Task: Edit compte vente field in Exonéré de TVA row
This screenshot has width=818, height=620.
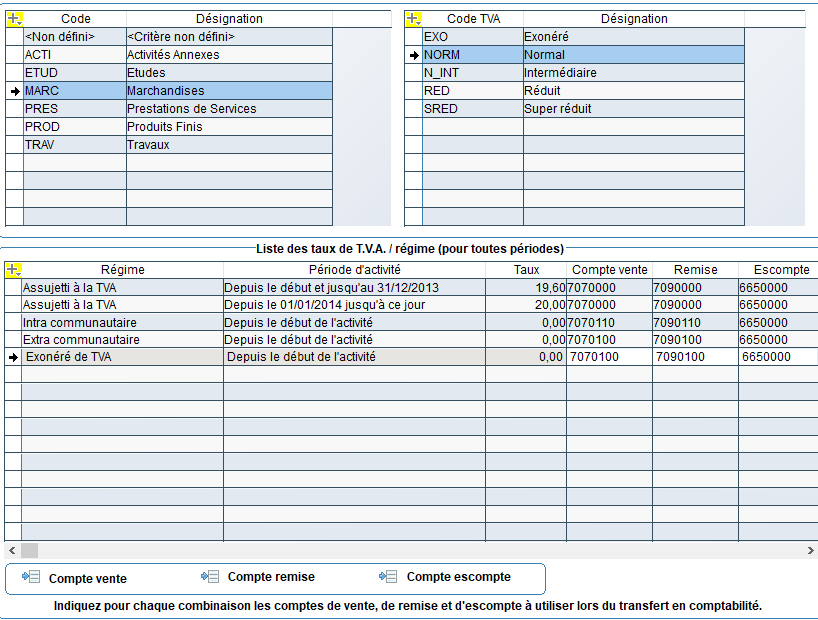Action: (609, 357)
